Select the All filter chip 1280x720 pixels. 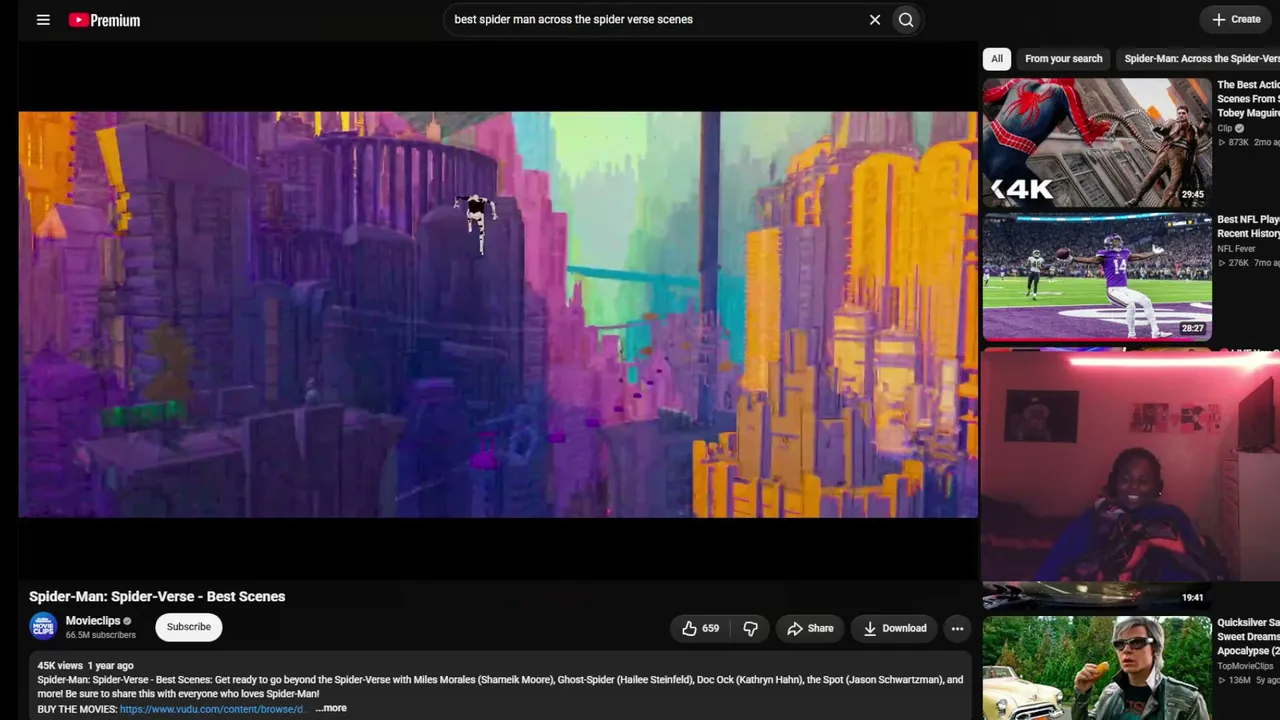point(997,59)
